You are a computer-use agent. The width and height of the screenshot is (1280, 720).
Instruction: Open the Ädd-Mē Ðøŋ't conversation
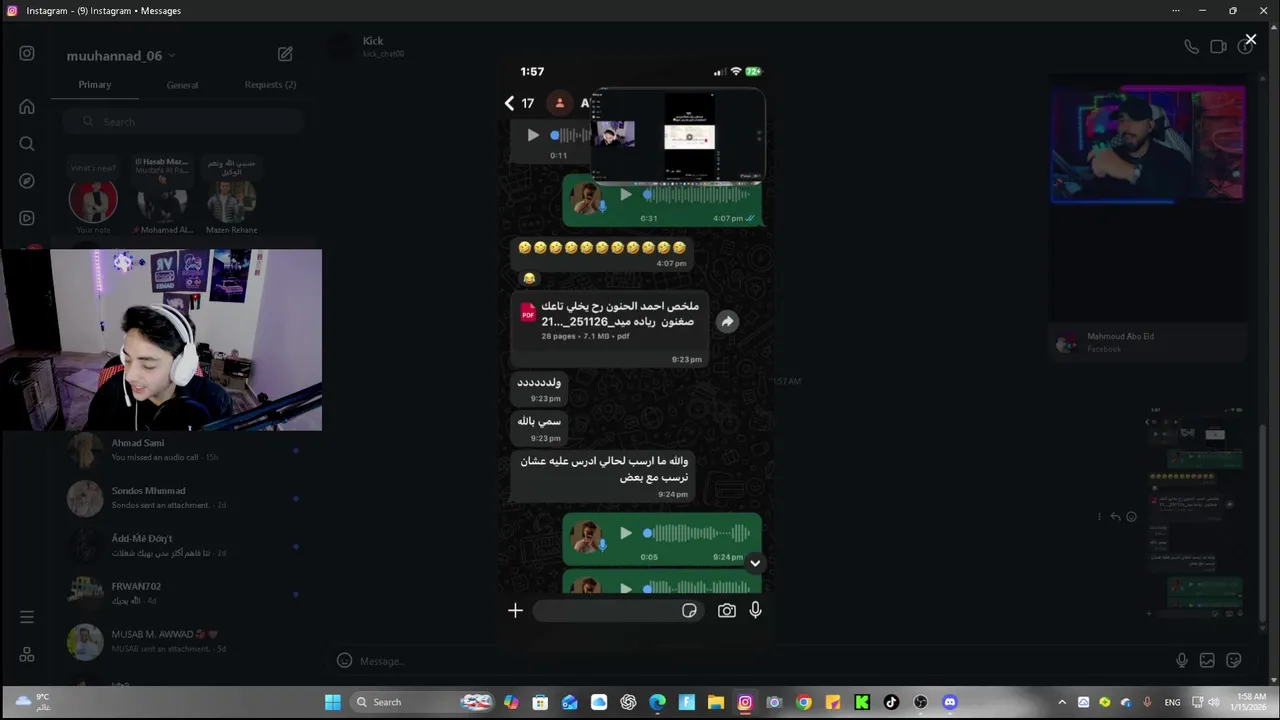point(182,546)
